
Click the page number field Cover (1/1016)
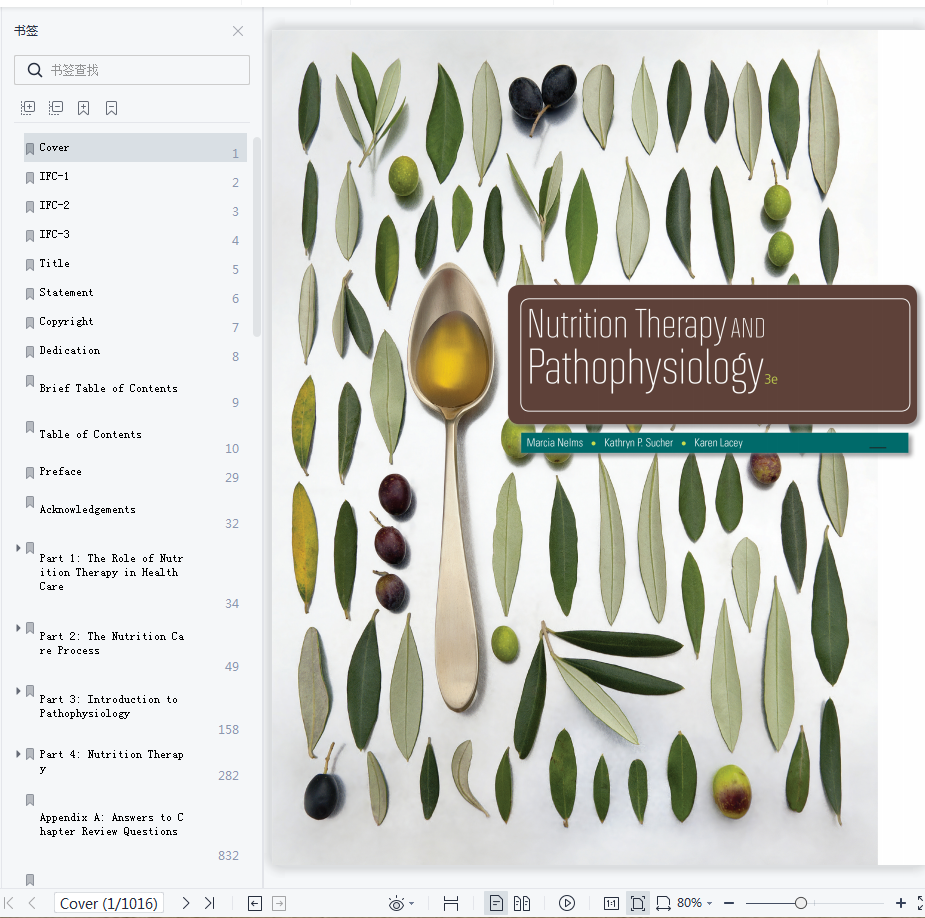coord(109,903)
